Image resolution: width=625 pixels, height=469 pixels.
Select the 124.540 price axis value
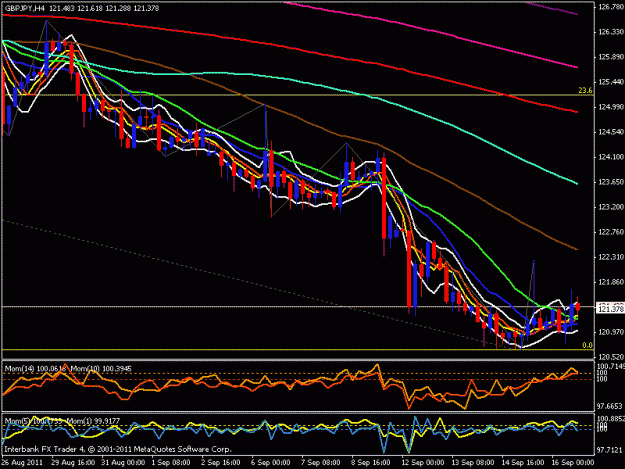[x=610, y=132]
